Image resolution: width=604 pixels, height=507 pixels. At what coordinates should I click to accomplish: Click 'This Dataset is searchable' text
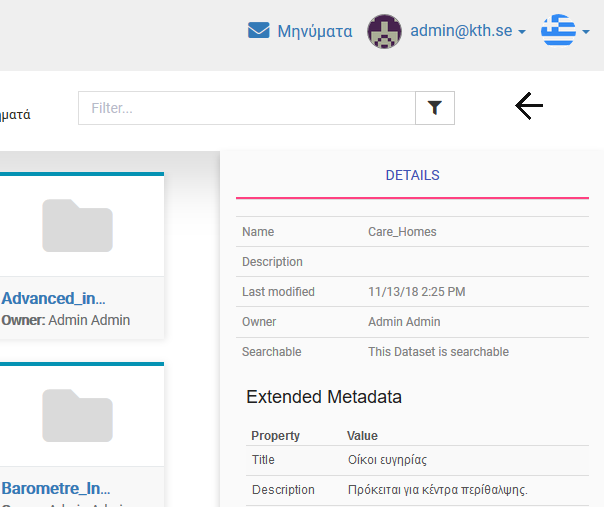[x=438, y=352]
